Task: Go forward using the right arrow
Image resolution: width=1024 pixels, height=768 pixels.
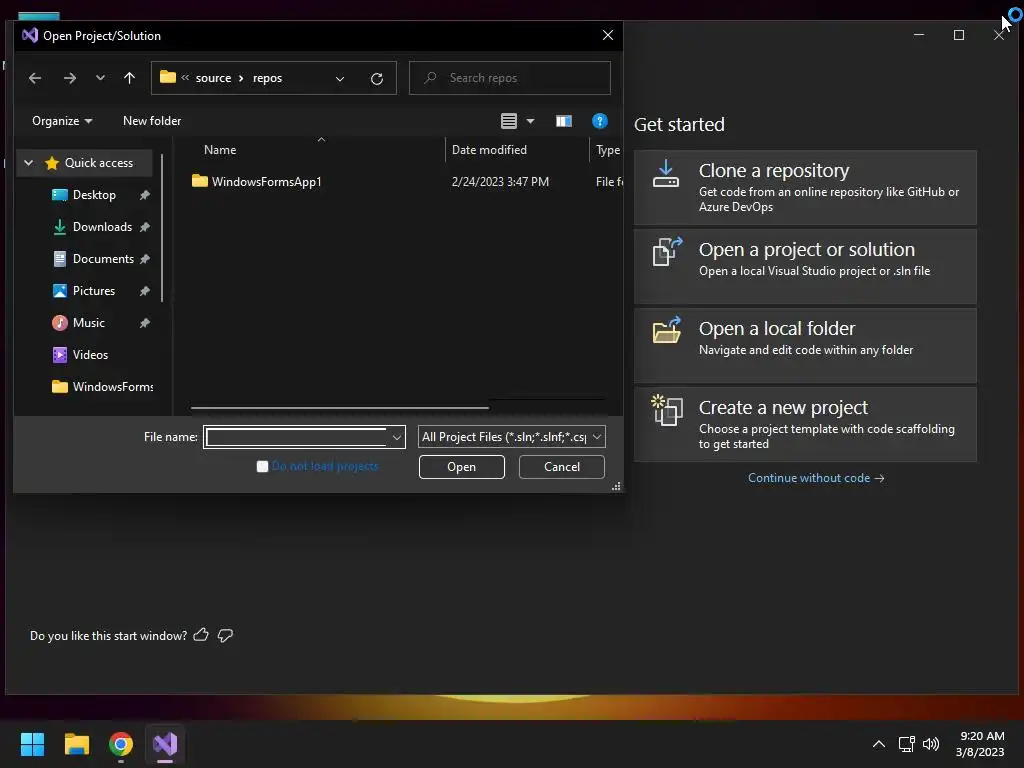Action: click(70, 78)
